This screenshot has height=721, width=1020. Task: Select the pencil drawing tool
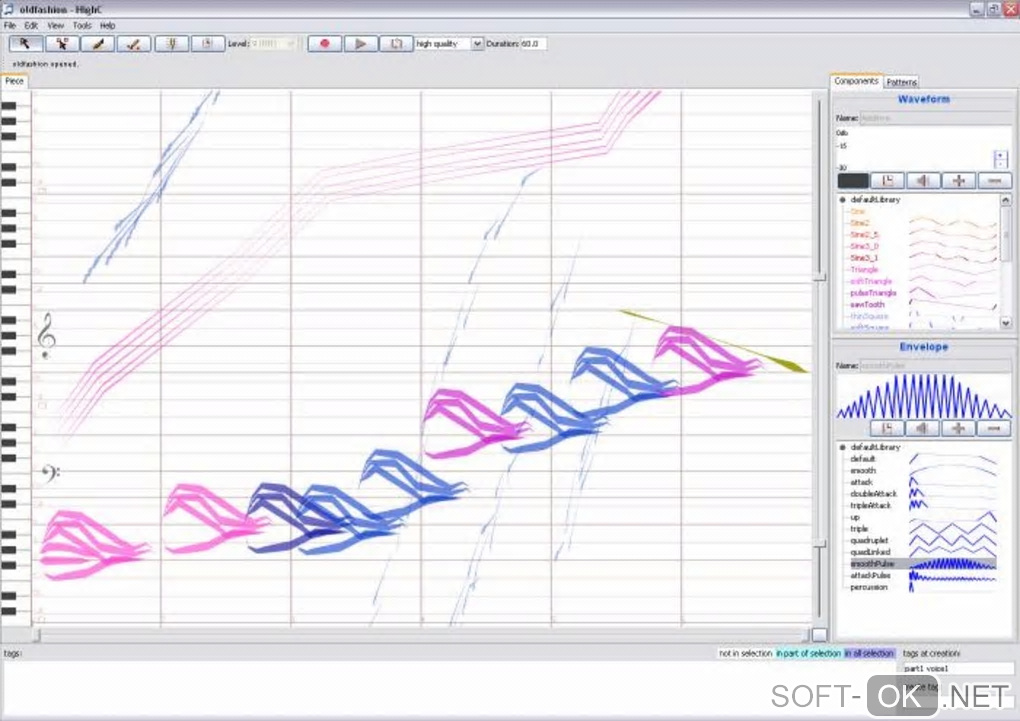pyautogui.click(x=98, y=44)
